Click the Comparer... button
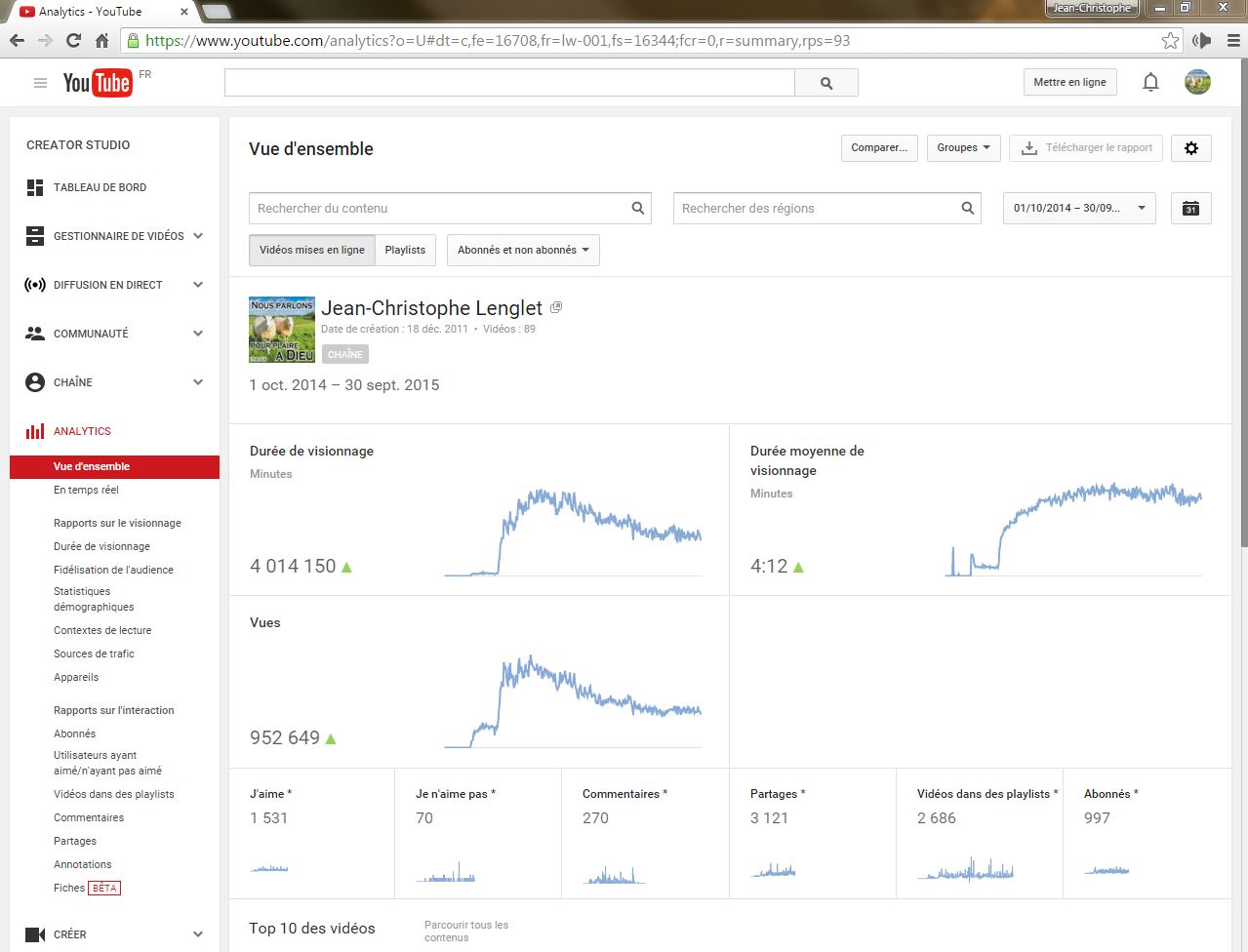1248x952 pixels. [x=879, y=148]
